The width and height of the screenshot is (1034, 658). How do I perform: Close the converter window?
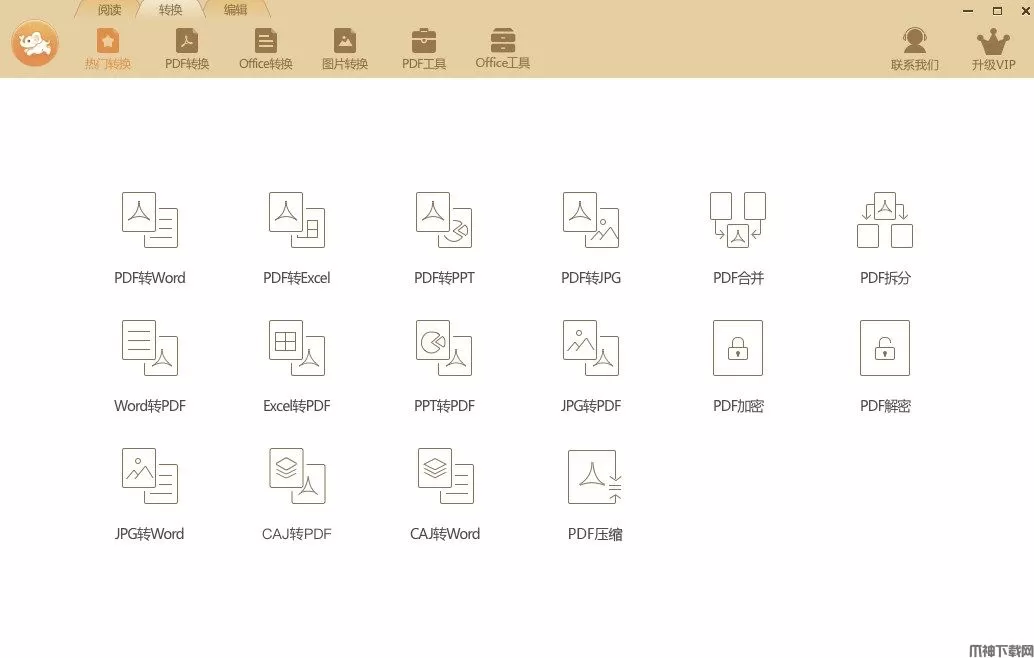(x=1026, y=11)
